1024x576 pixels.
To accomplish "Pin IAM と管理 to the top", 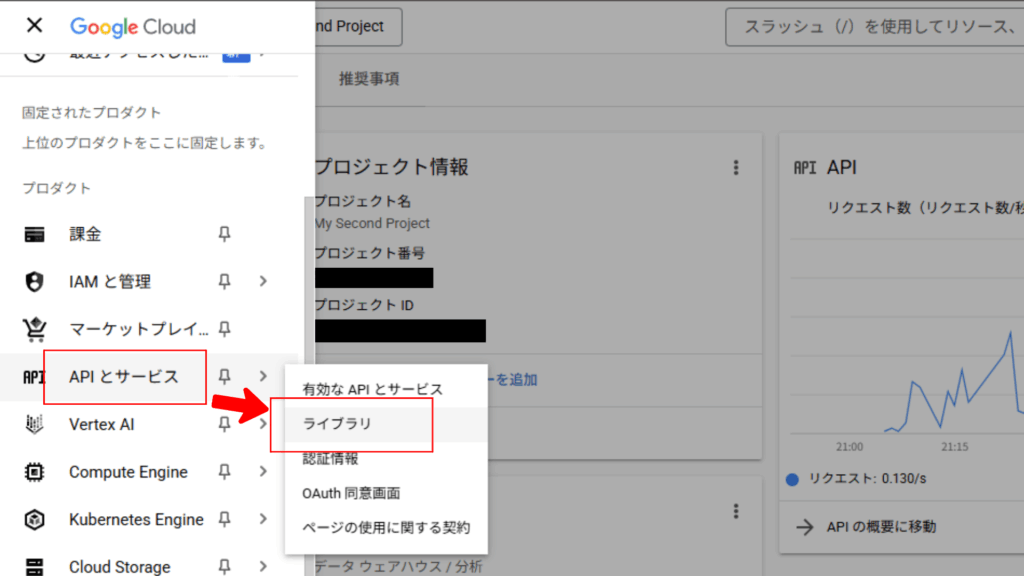I will point(225,281).
